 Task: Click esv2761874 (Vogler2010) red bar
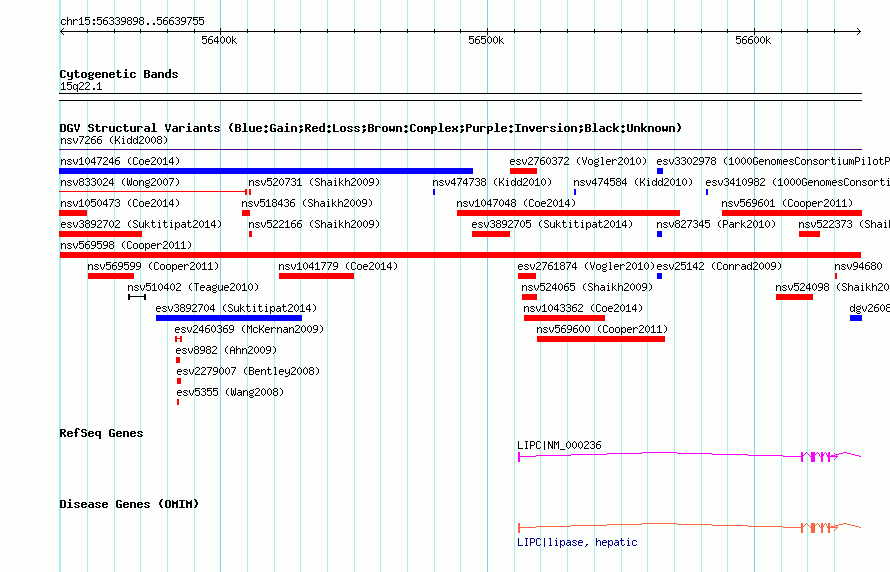point(527,276)
